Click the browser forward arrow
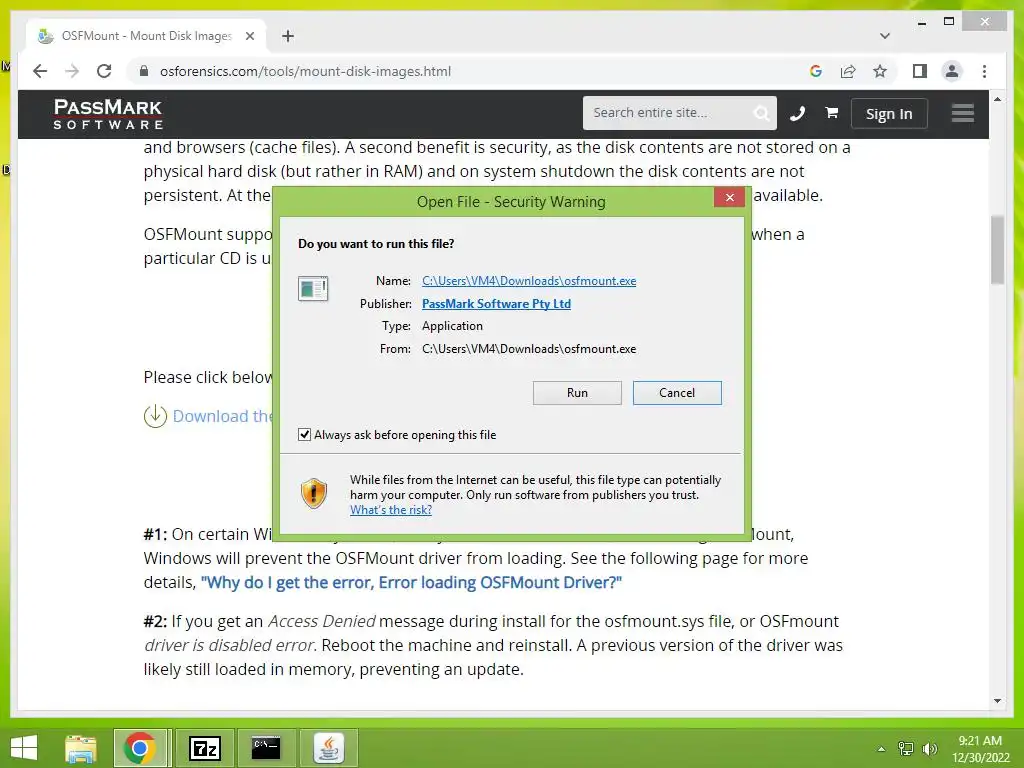 [x=72, y=71]
